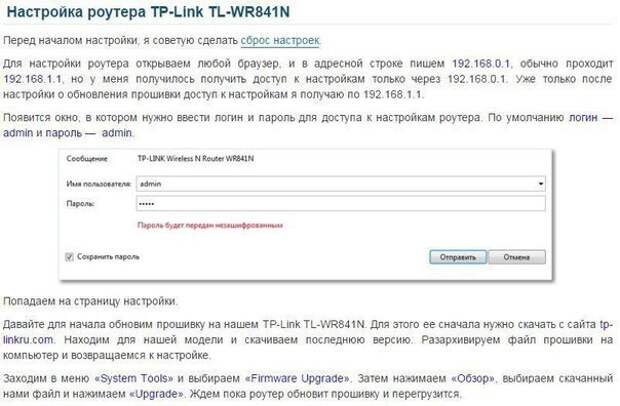Click the dialog title "TP-LINK Wireless N Router WR841N"
Screen dimensions: 620x406
pyautogui.click(x=195, y=159)
